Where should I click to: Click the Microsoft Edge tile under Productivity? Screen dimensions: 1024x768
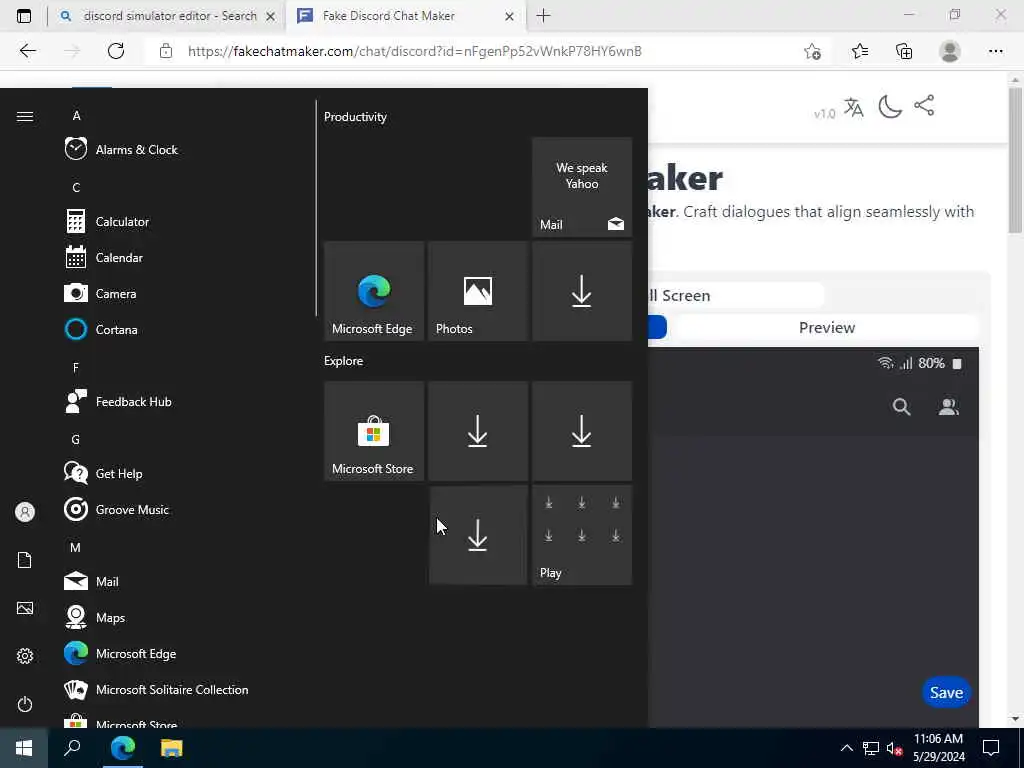point(374,291)
